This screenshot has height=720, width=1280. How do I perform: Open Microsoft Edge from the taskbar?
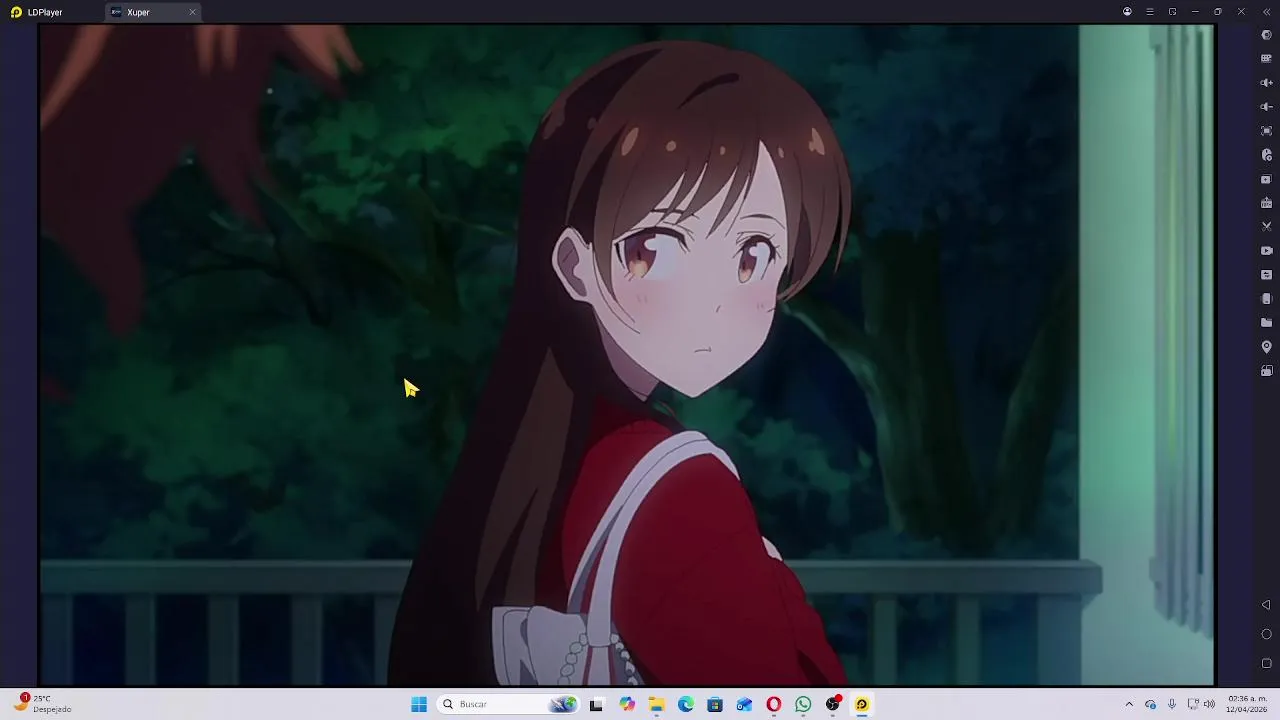pyautogui.click(x=686, y=704)
